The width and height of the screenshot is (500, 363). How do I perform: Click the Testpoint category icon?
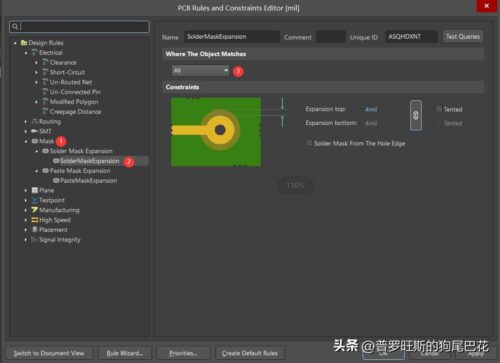coord(34,200)
